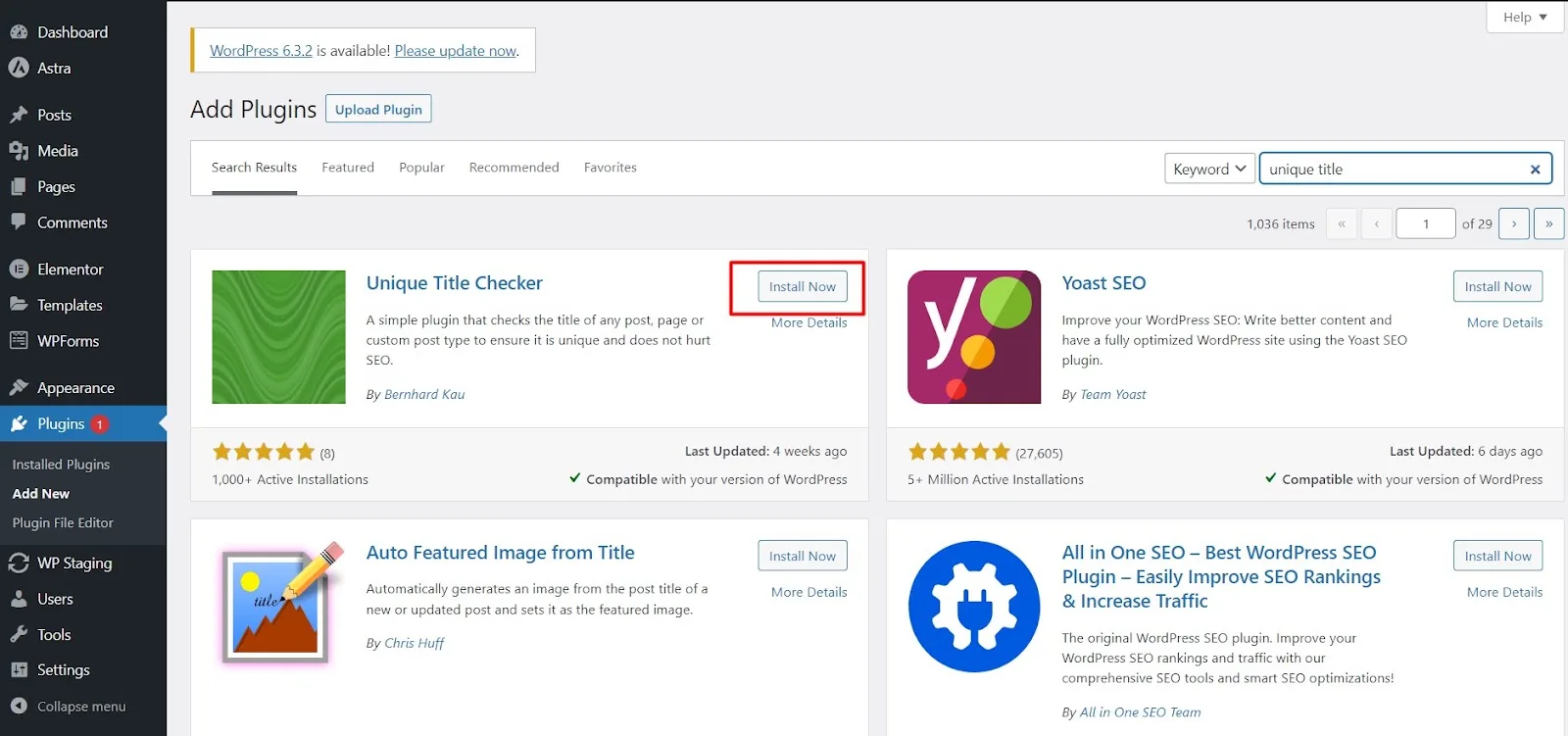Click the Upload Plugin button
Screen dimensions: 1568x736
coord(378,110)
